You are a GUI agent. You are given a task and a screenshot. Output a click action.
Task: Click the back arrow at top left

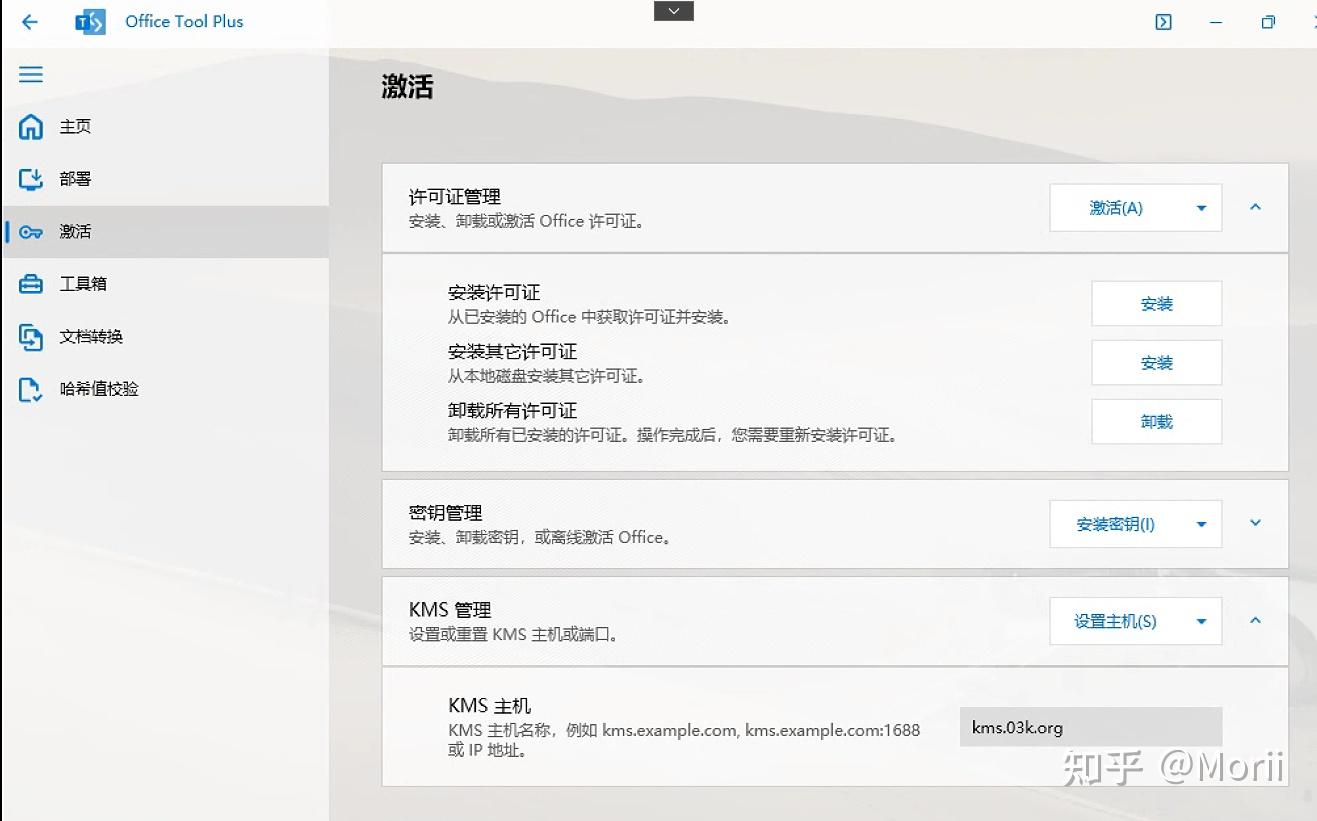[x=28, y=22]
